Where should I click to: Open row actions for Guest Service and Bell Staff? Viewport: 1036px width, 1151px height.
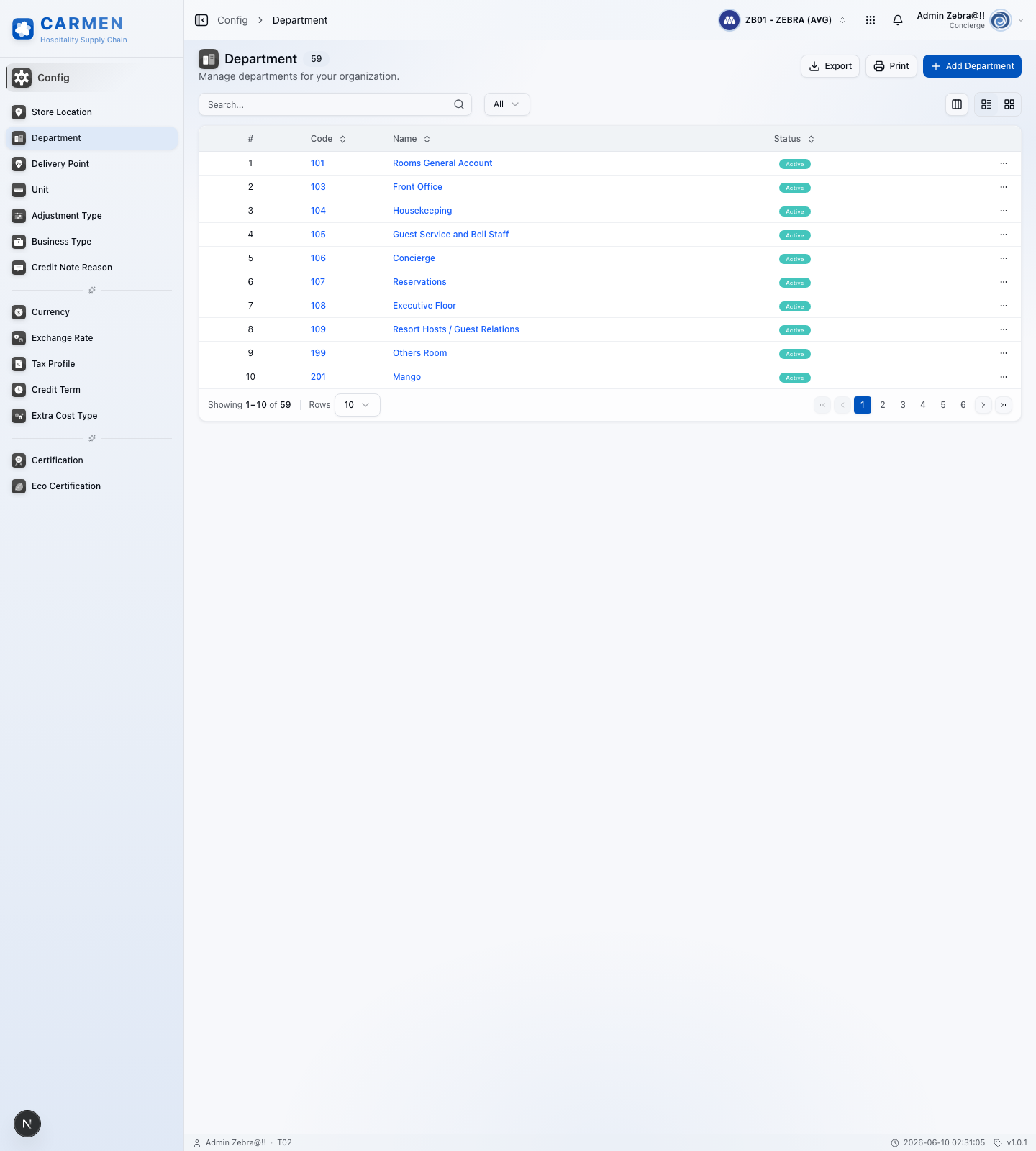click(x=1004, y=235)
